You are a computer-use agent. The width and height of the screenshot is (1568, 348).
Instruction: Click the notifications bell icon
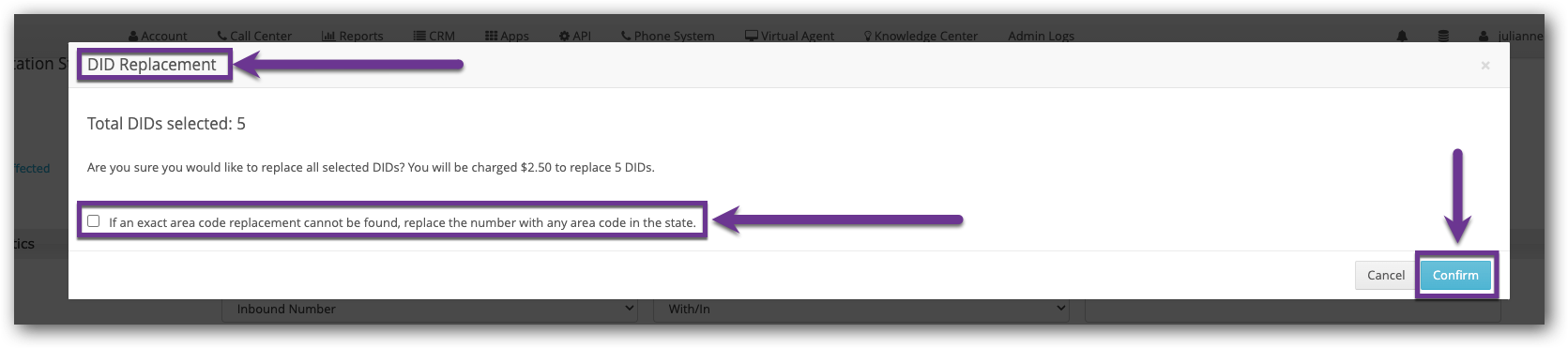pos(1402,36)
